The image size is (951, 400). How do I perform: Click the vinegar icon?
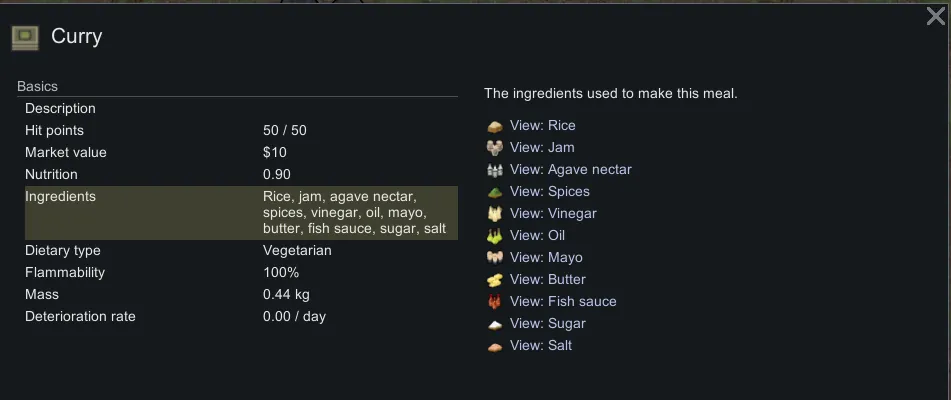494,214
